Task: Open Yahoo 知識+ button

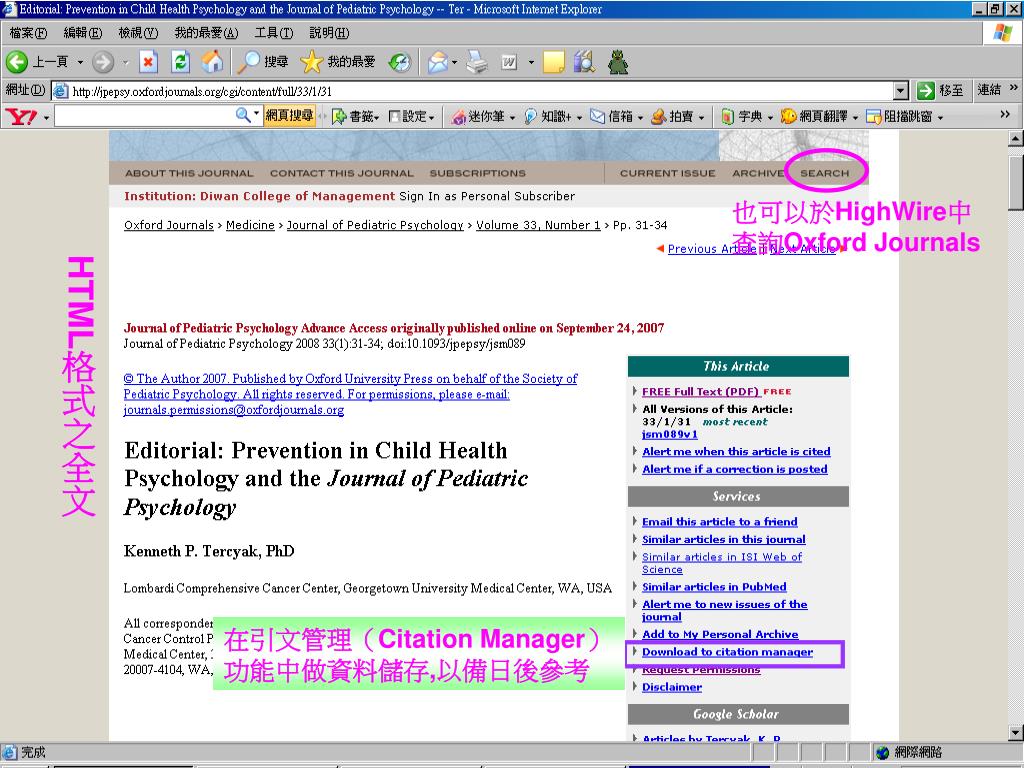Action: pos(552,117)
